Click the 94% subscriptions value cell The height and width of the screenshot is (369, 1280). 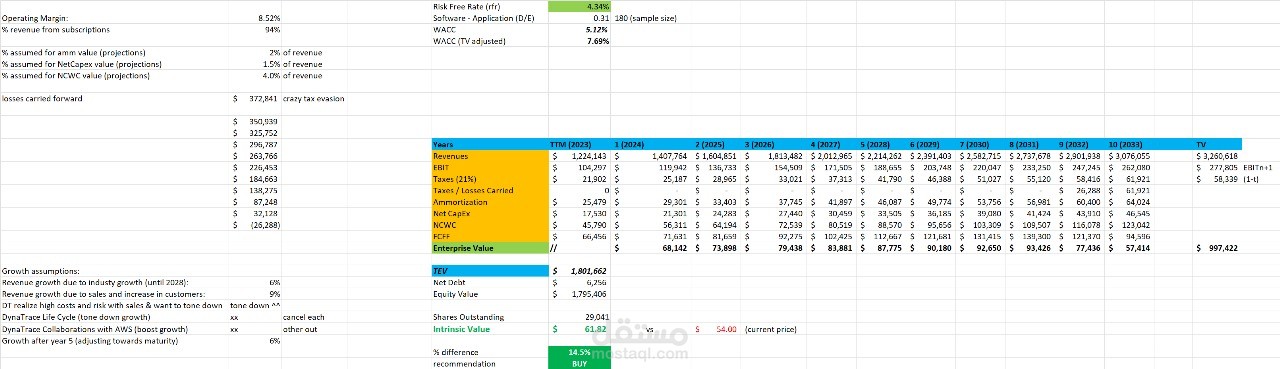[x=272, y=30]
